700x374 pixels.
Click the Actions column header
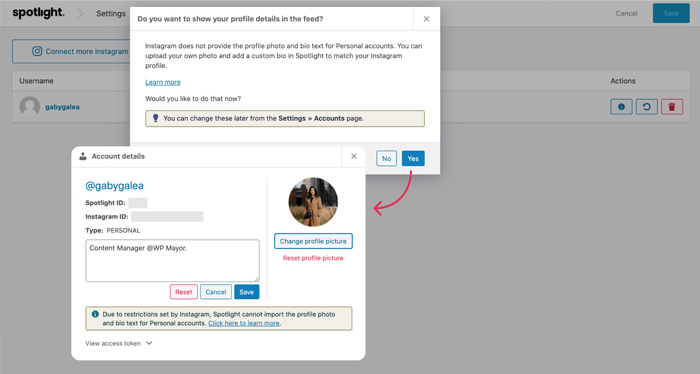[x=623, y=81]
